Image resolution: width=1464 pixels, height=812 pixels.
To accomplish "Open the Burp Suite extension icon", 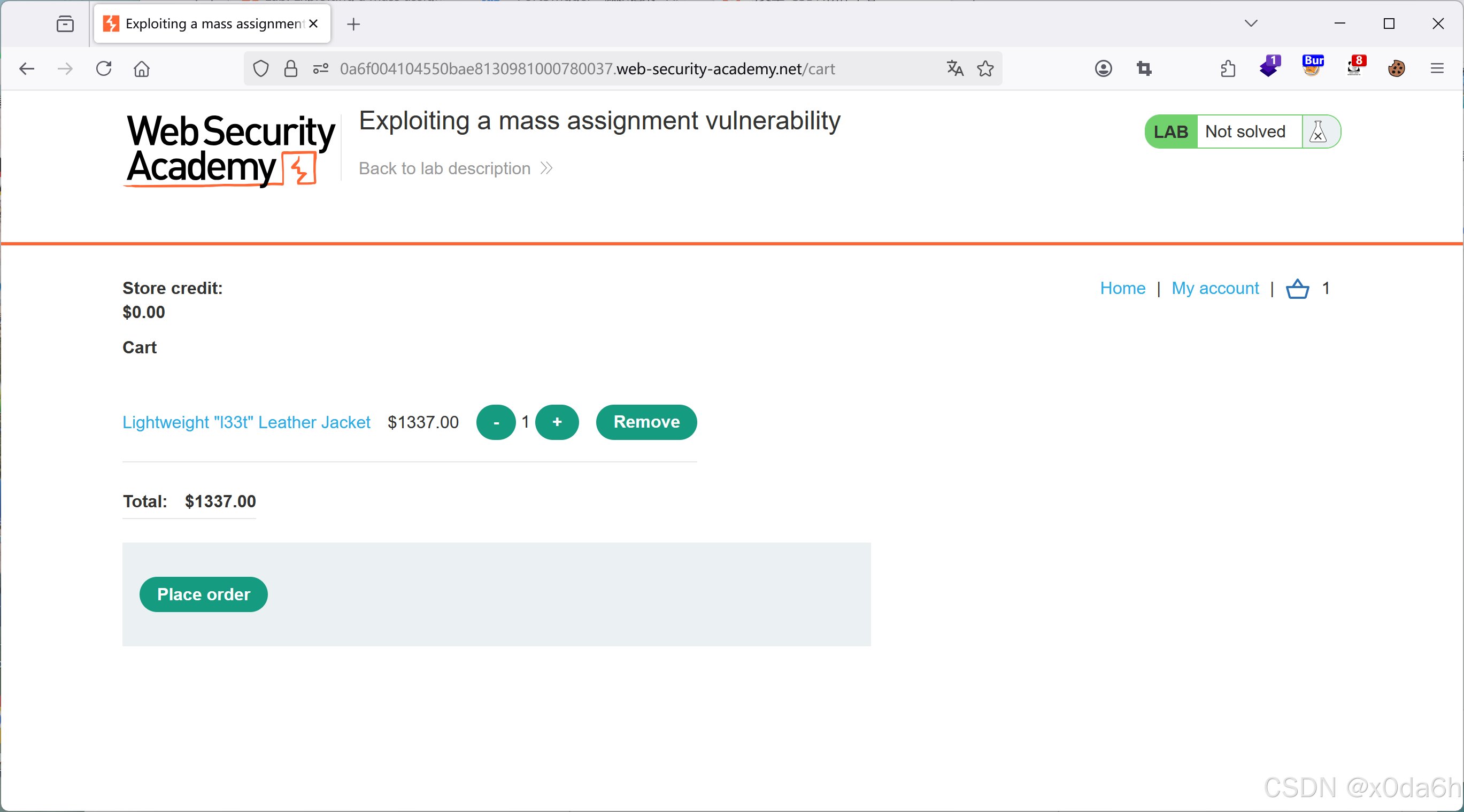I will (x=1312, y=68).
